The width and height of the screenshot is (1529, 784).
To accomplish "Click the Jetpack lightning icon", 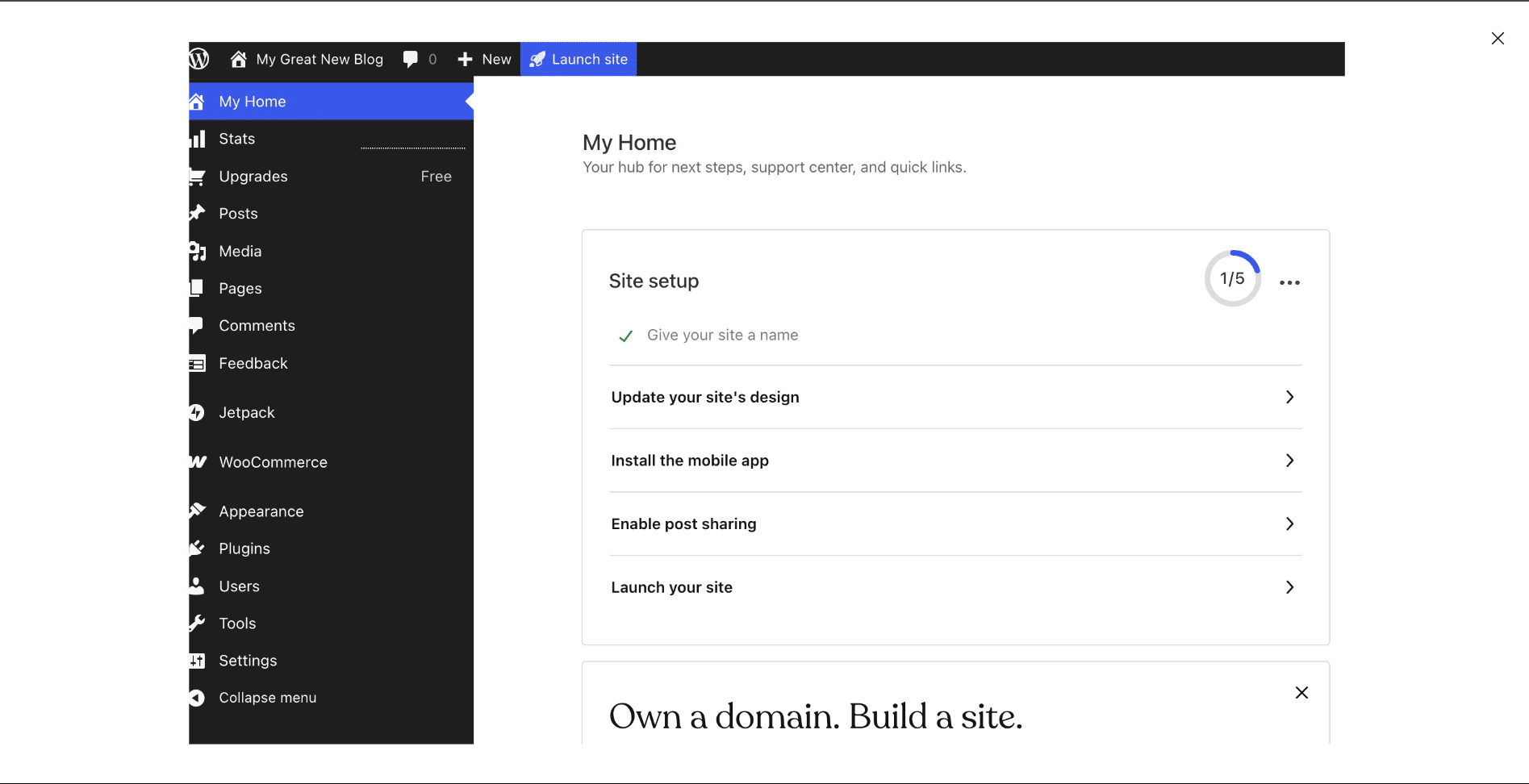I will [x=197, y=412].
